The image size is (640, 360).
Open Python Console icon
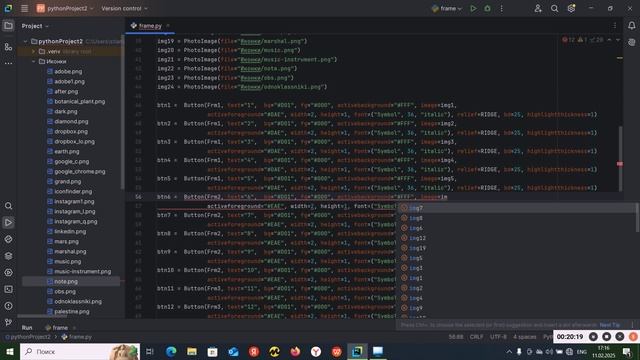tap(8, 272)
